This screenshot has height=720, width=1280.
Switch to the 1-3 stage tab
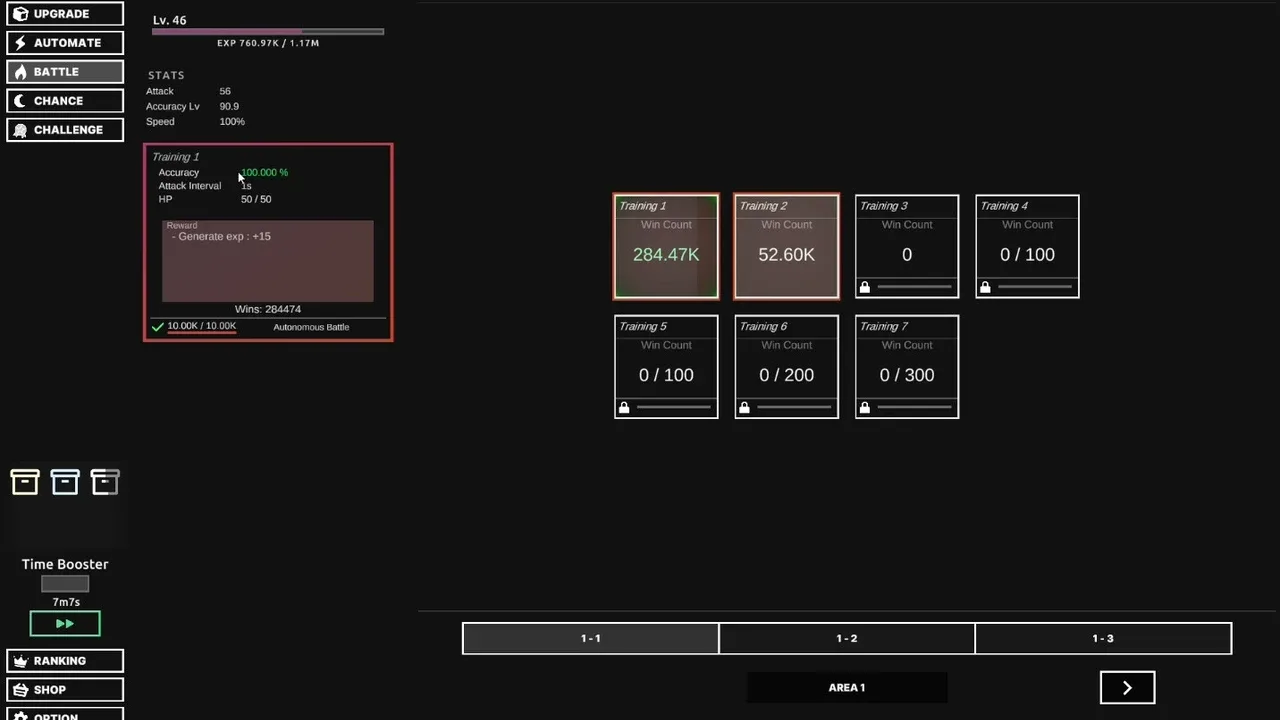[x=1103, y=638]
